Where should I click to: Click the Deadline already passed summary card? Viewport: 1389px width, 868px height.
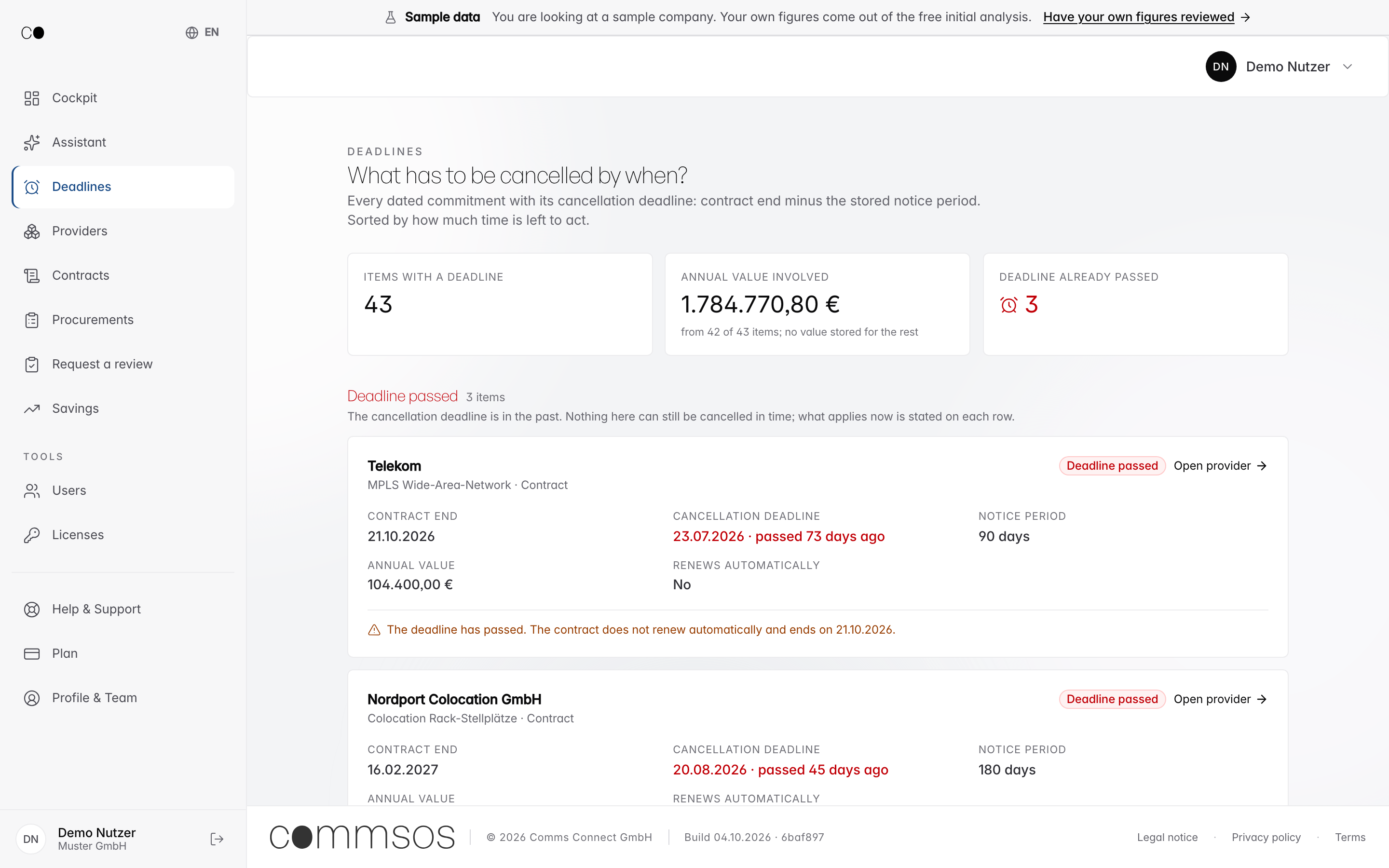(x=1135, y=304)
